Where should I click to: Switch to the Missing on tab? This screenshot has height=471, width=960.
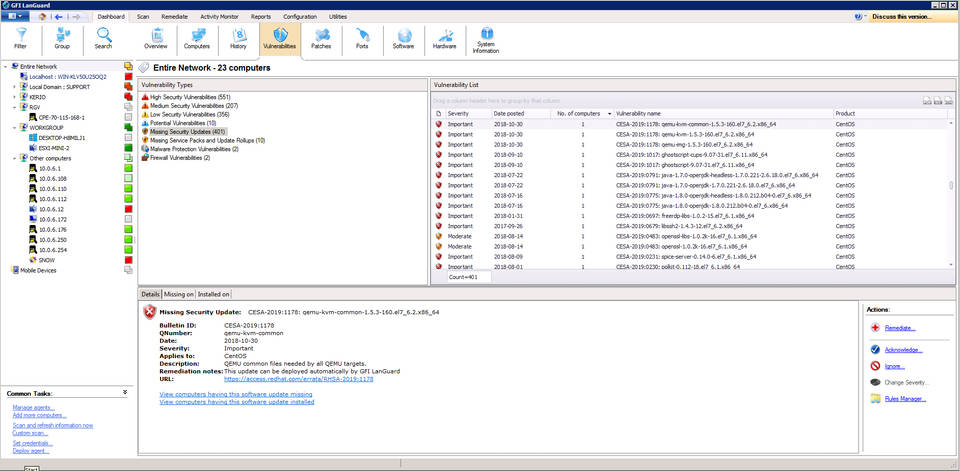(x=179, y=294)
